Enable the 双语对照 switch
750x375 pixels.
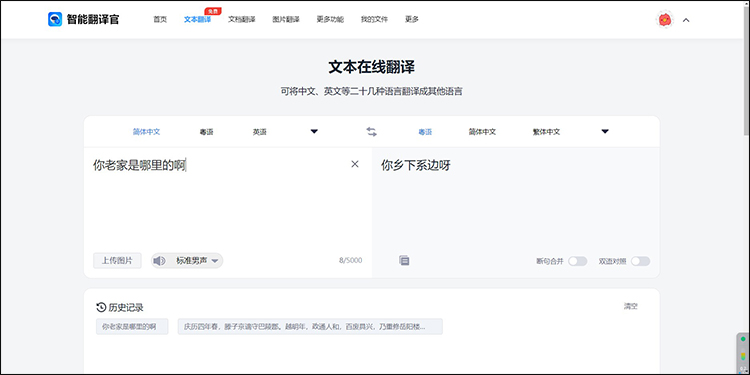640,261
